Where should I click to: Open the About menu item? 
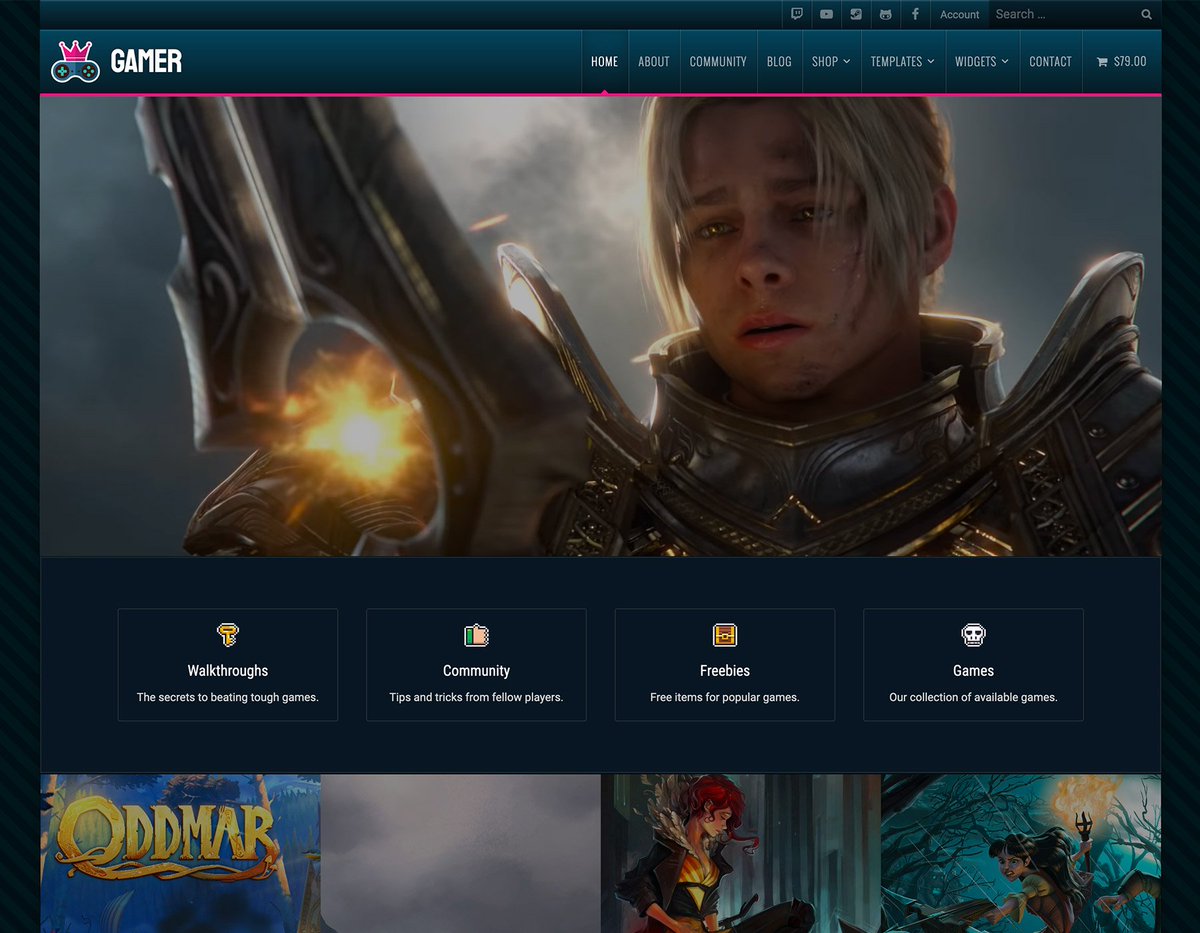click(654, 62)
